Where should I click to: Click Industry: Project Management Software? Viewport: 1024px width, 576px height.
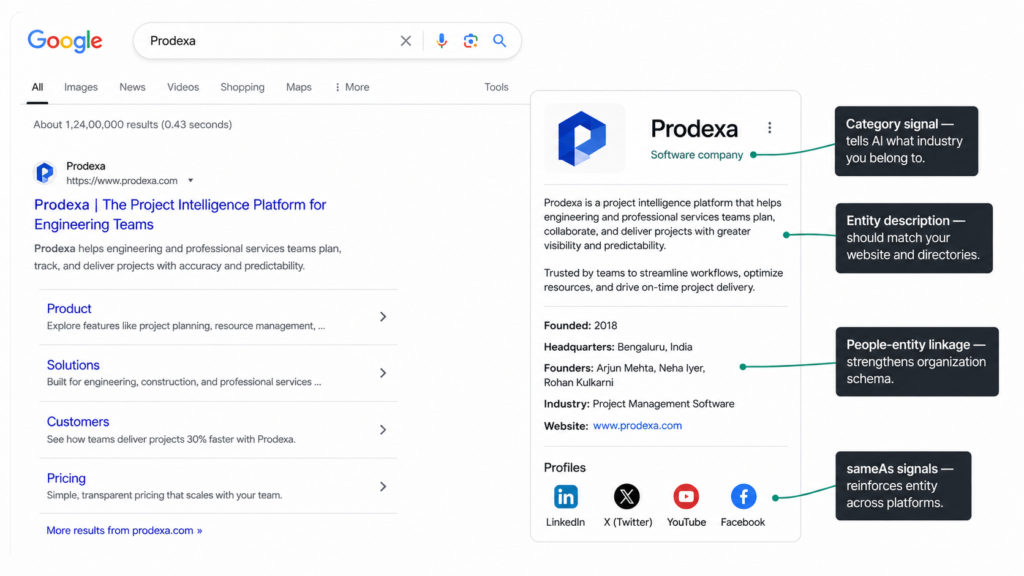[x=639, y=404]
